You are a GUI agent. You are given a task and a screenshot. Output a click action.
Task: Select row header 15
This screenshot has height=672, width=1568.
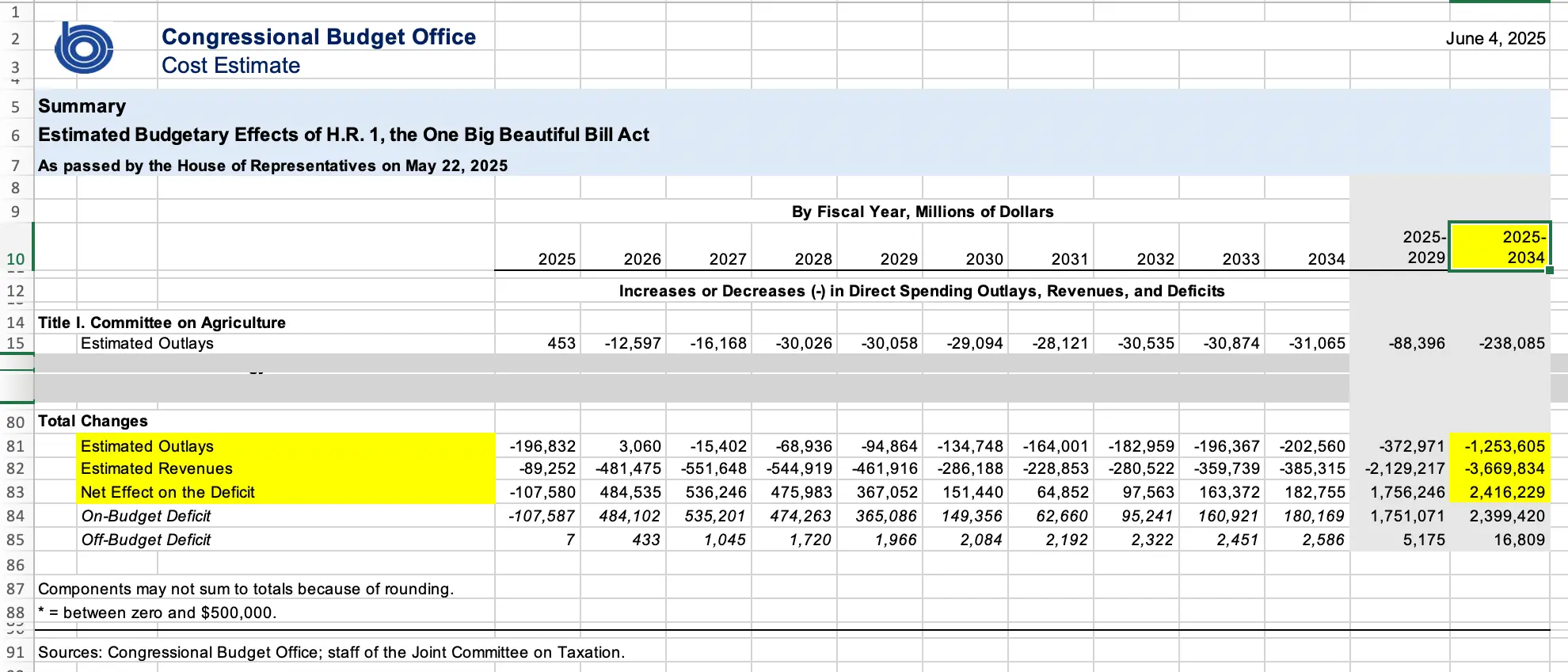(x=16, y=343)
